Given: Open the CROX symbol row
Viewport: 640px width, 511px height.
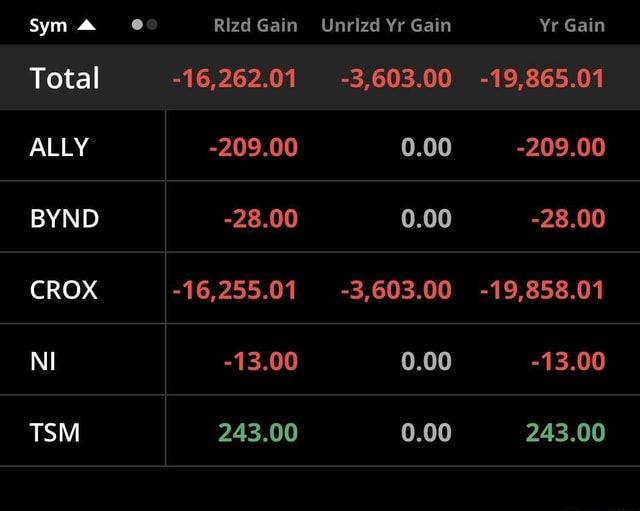Looking at the screenshot, I should 64,290.
